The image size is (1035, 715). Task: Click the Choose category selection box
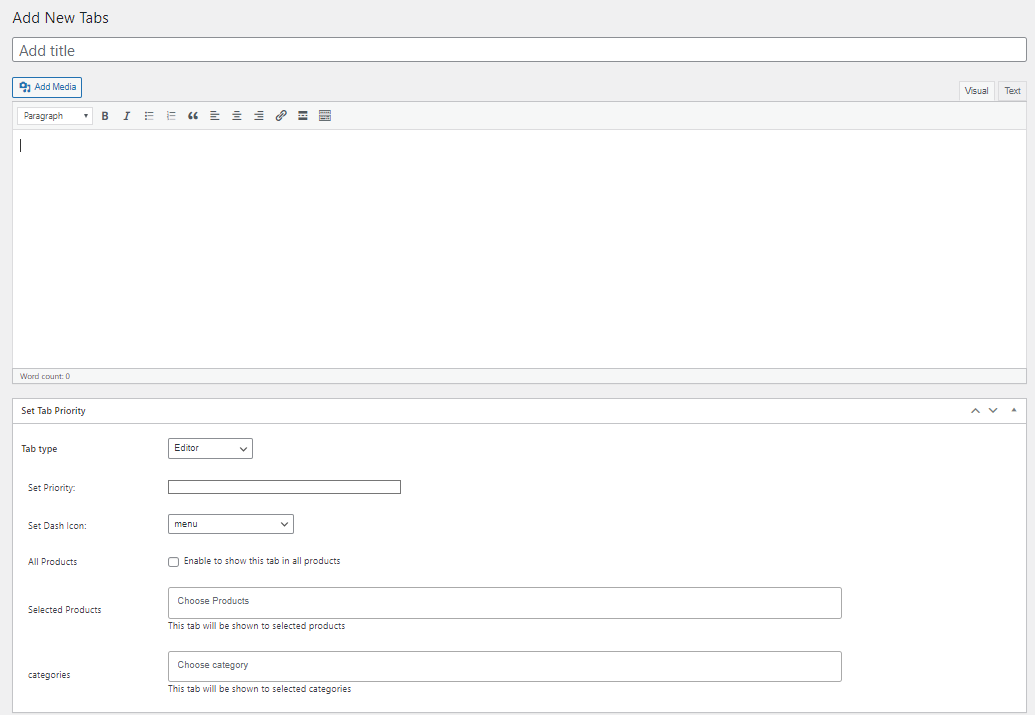504,666
